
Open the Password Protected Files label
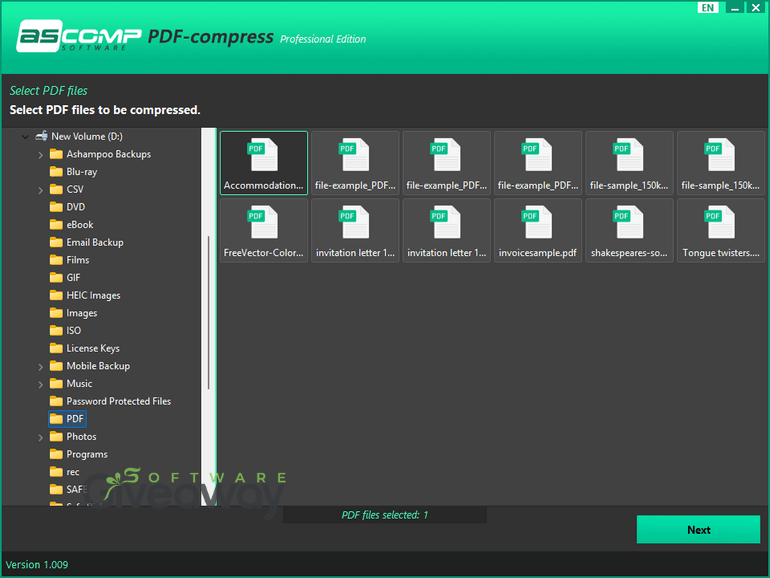pos(118,402)
